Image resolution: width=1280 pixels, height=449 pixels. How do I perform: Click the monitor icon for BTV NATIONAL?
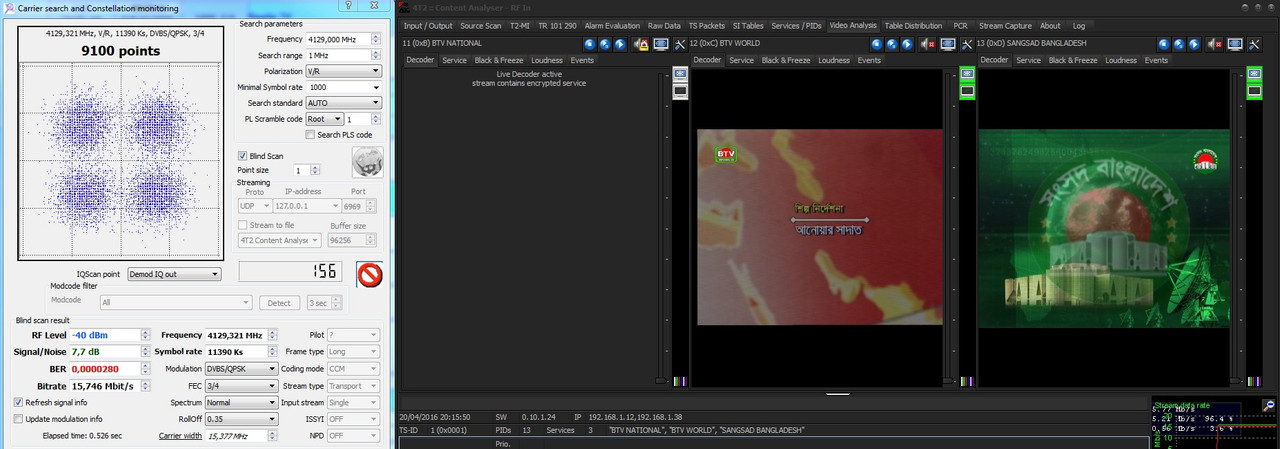661,44
